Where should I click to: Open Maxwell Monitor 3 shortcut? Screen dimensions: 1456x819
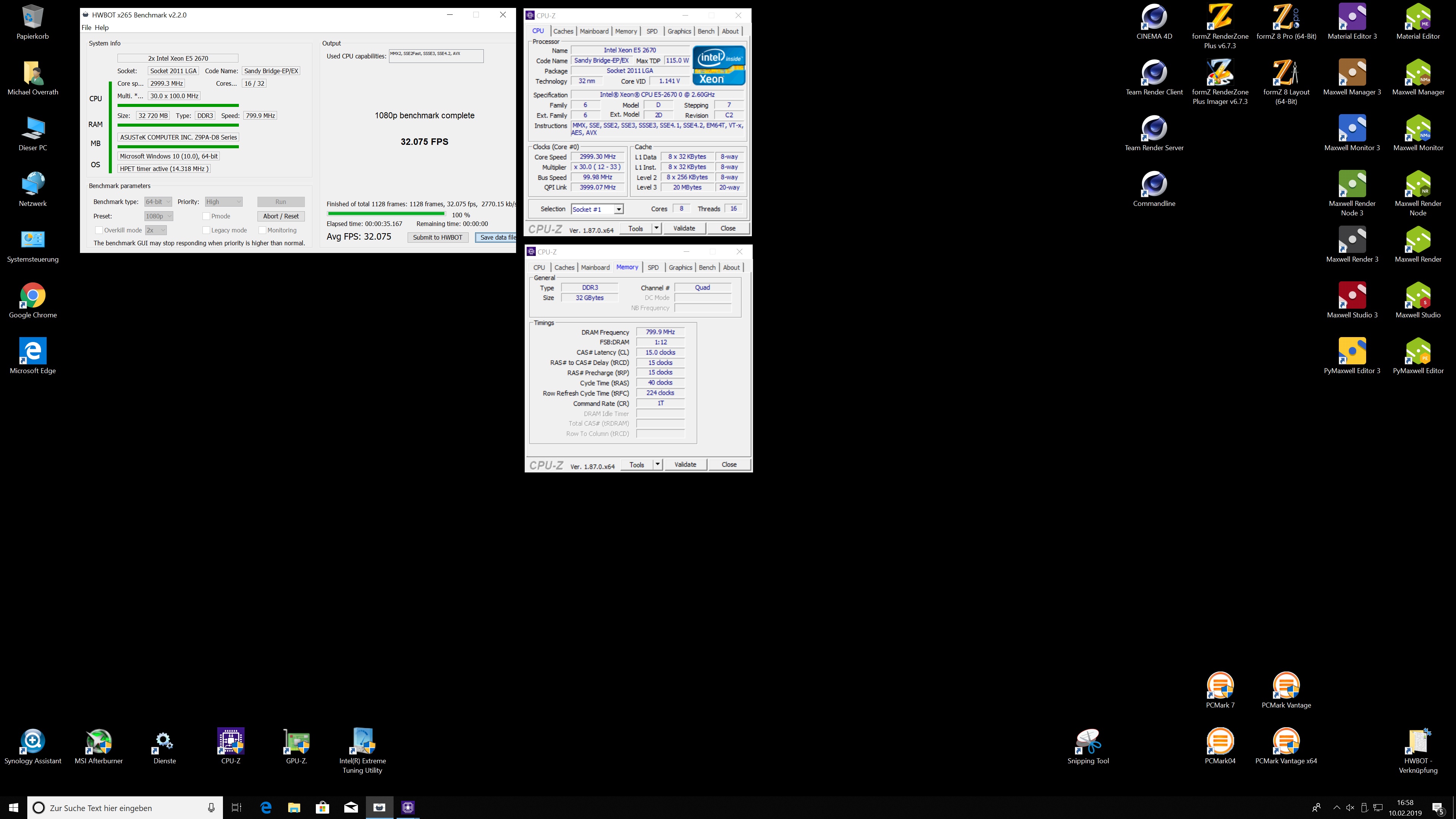click(x=1352, y=133)
